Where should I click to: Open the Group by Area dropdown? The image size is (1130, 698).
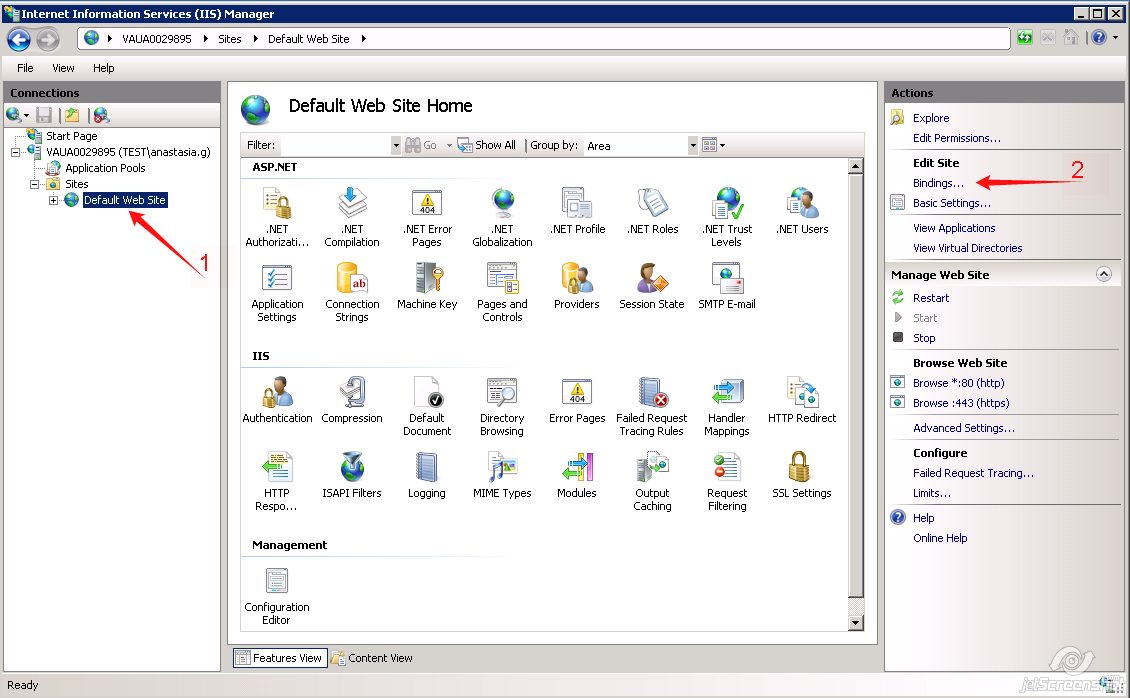tap(692, 145)
